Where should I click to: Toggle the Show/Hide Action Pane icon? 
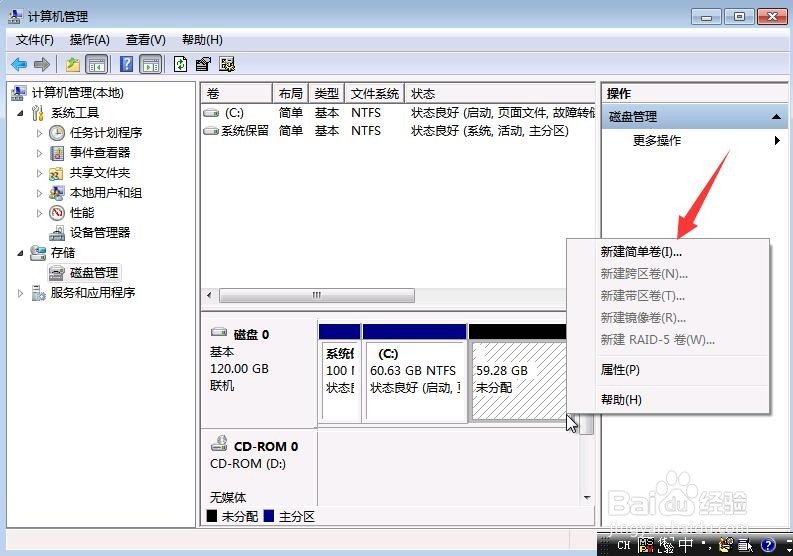pyautogui.click(x=151, y=64)
